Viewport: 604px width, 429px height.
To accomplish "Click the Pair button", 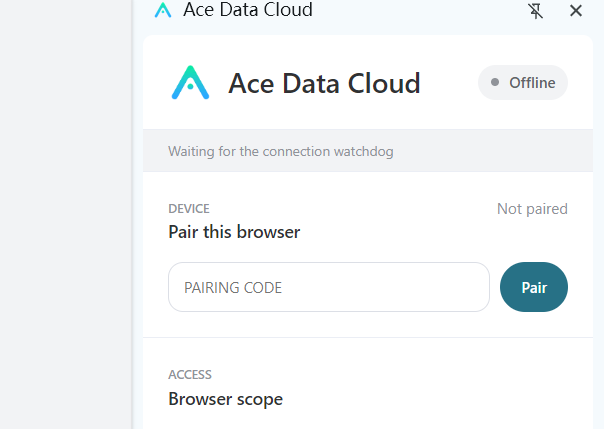I will (x=534, y=287).
